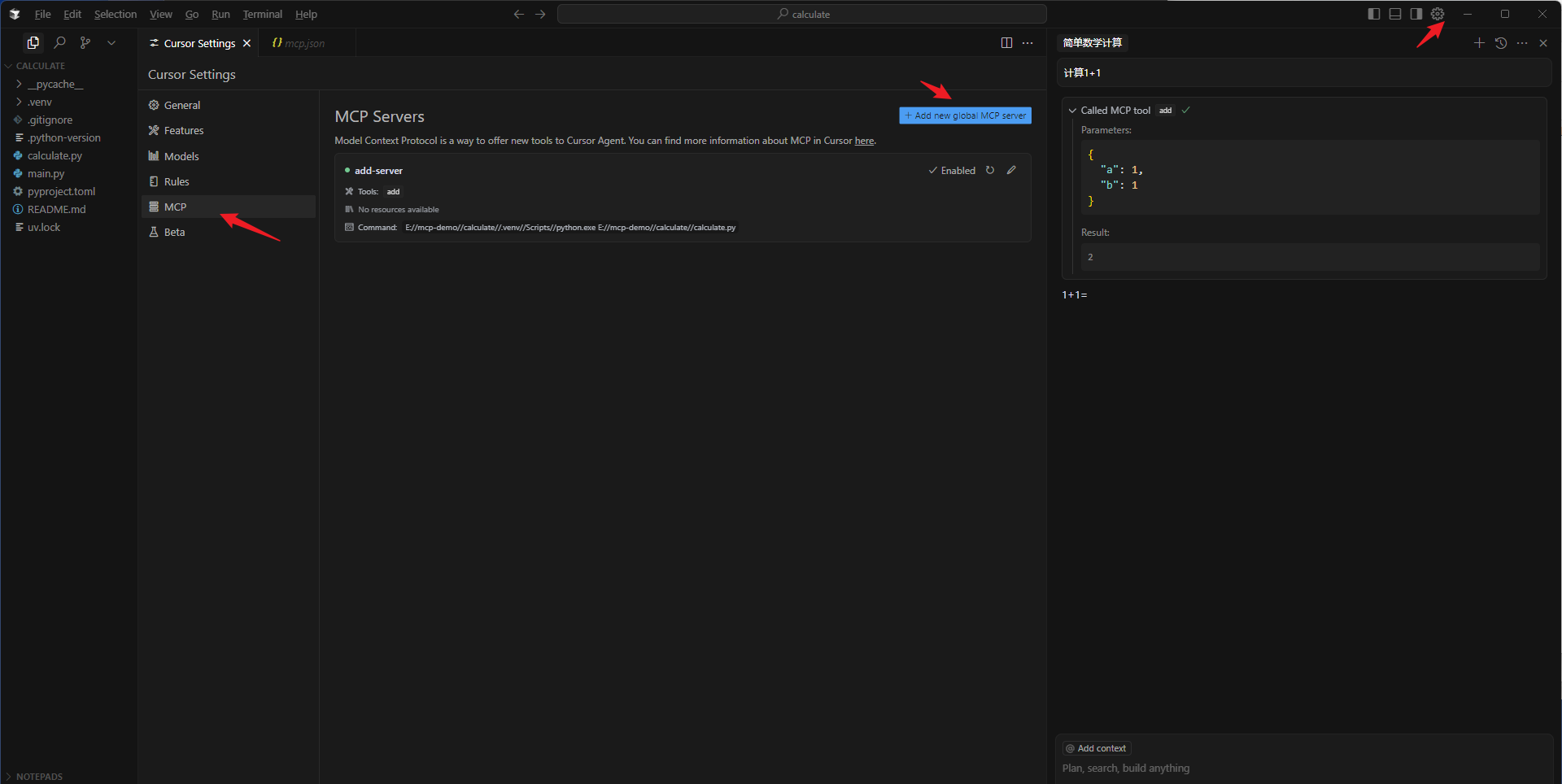Start new chat with plus icon
Screen dimensions: 1562x784
(1479, 43)
